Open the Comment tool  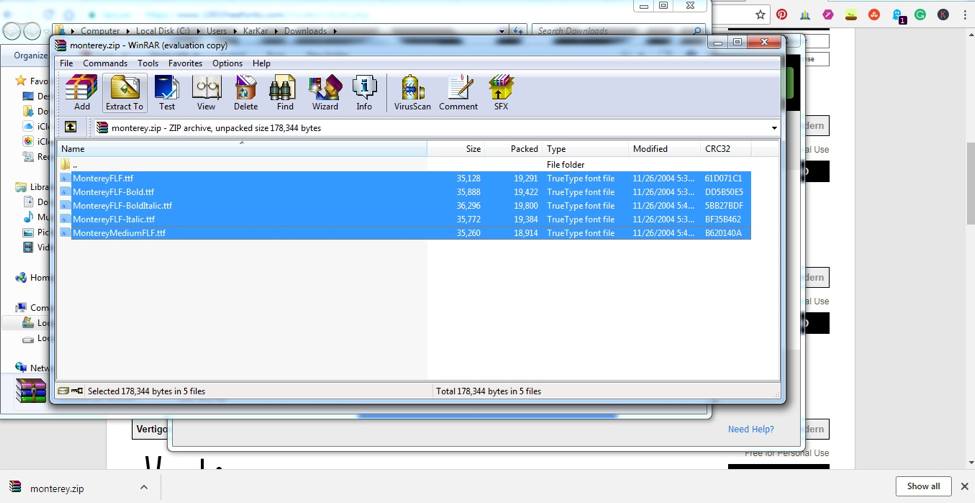pos(458,93)
